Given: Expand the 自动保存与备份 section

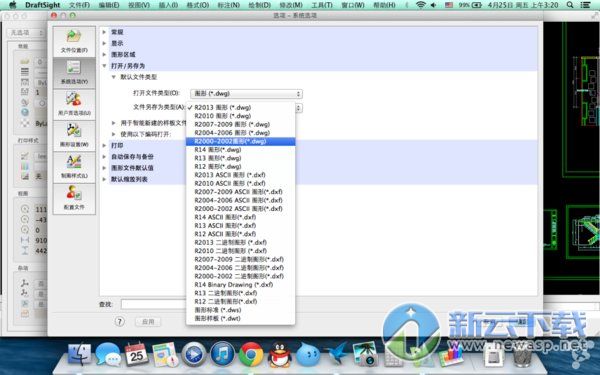Looking at the screenshot, I should (104, 157).
